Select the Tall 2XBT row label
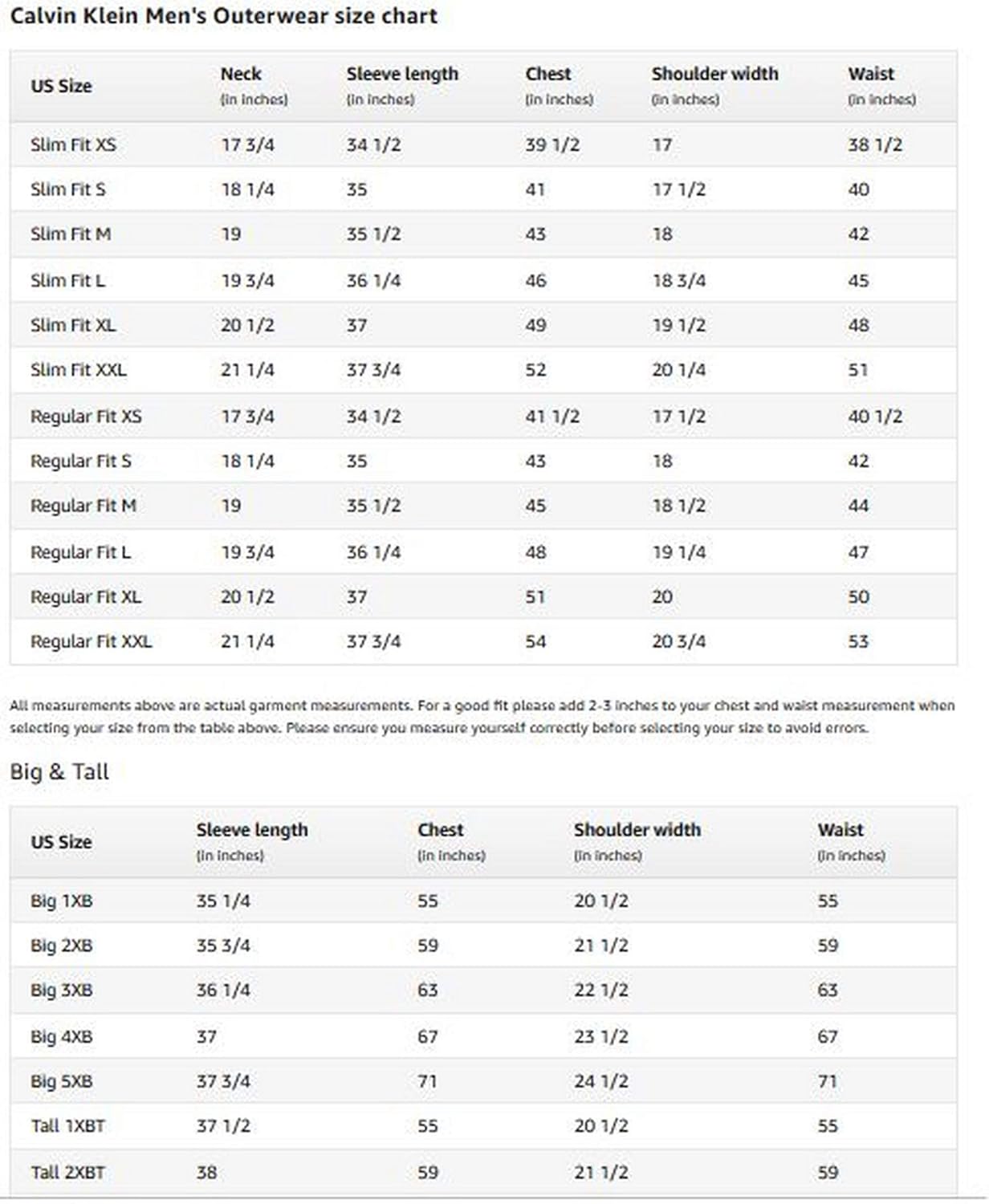Image resolution: width=989 pixels, height=1204 pixels. point(68,1172)
